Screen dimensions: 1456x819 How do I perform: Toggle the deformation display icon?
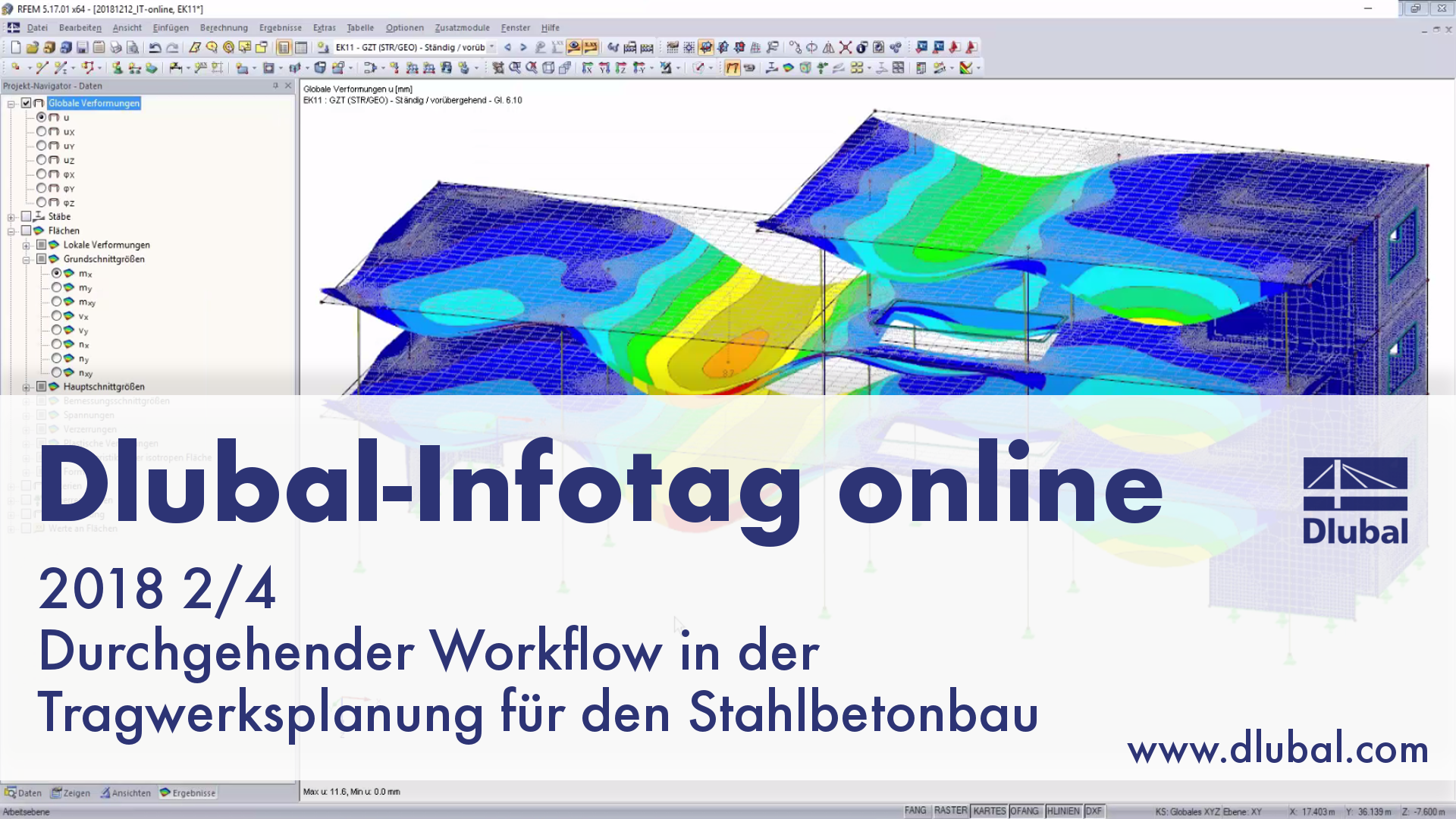click(733, 67)
